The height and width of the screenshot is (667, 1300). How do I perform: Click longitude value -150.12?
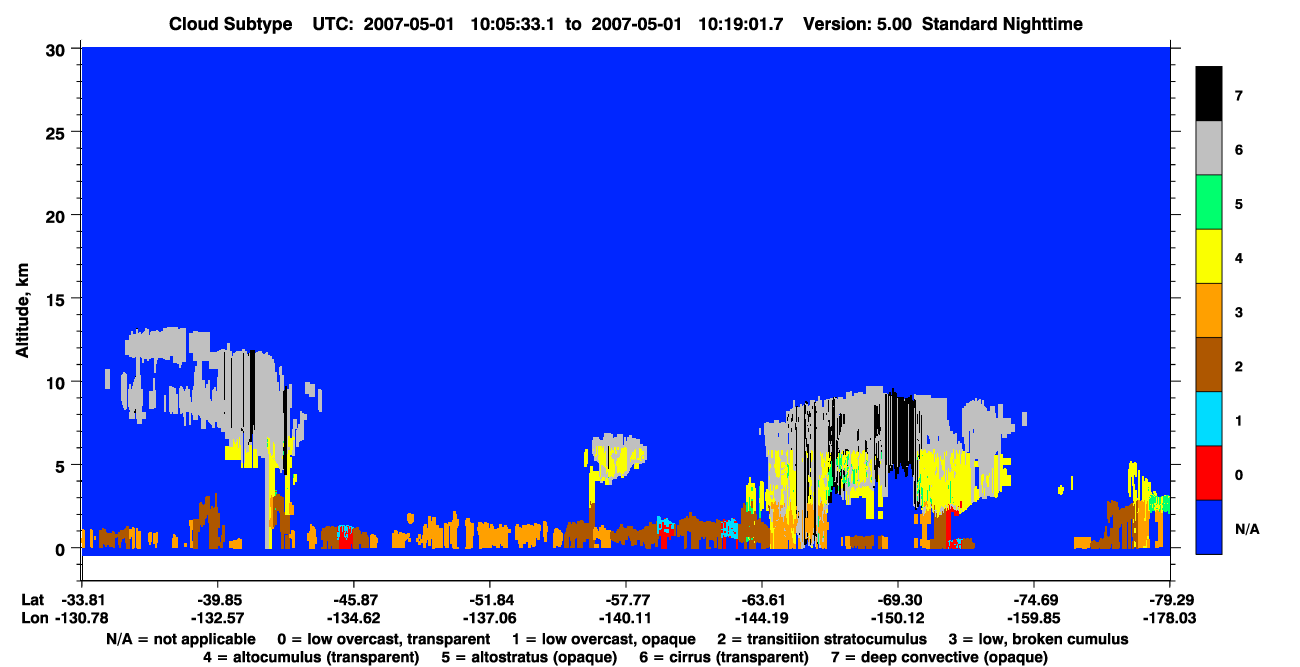(898, 618)
